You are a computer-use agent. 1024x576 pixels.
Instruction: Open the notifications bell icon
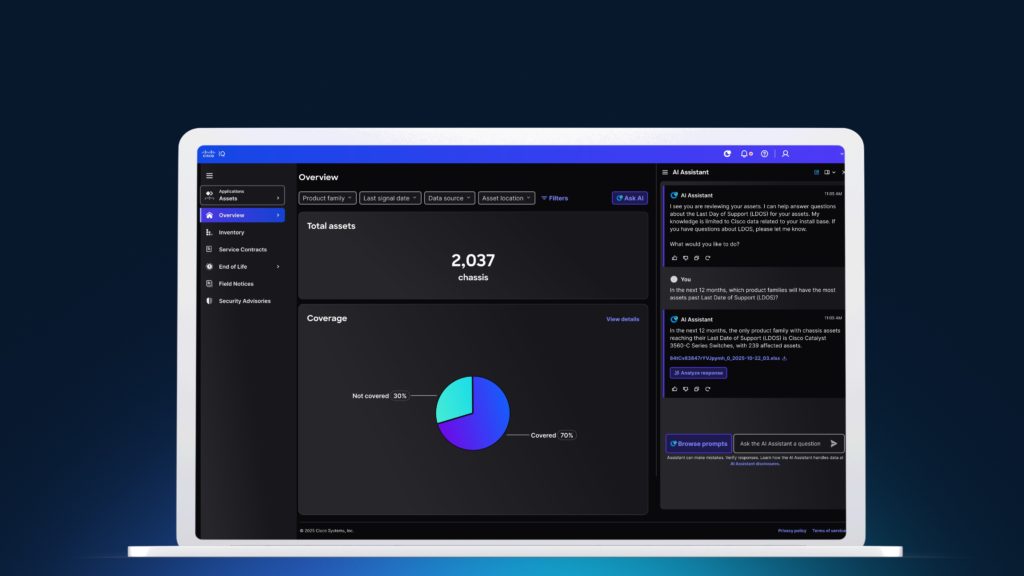pos(745,154)
